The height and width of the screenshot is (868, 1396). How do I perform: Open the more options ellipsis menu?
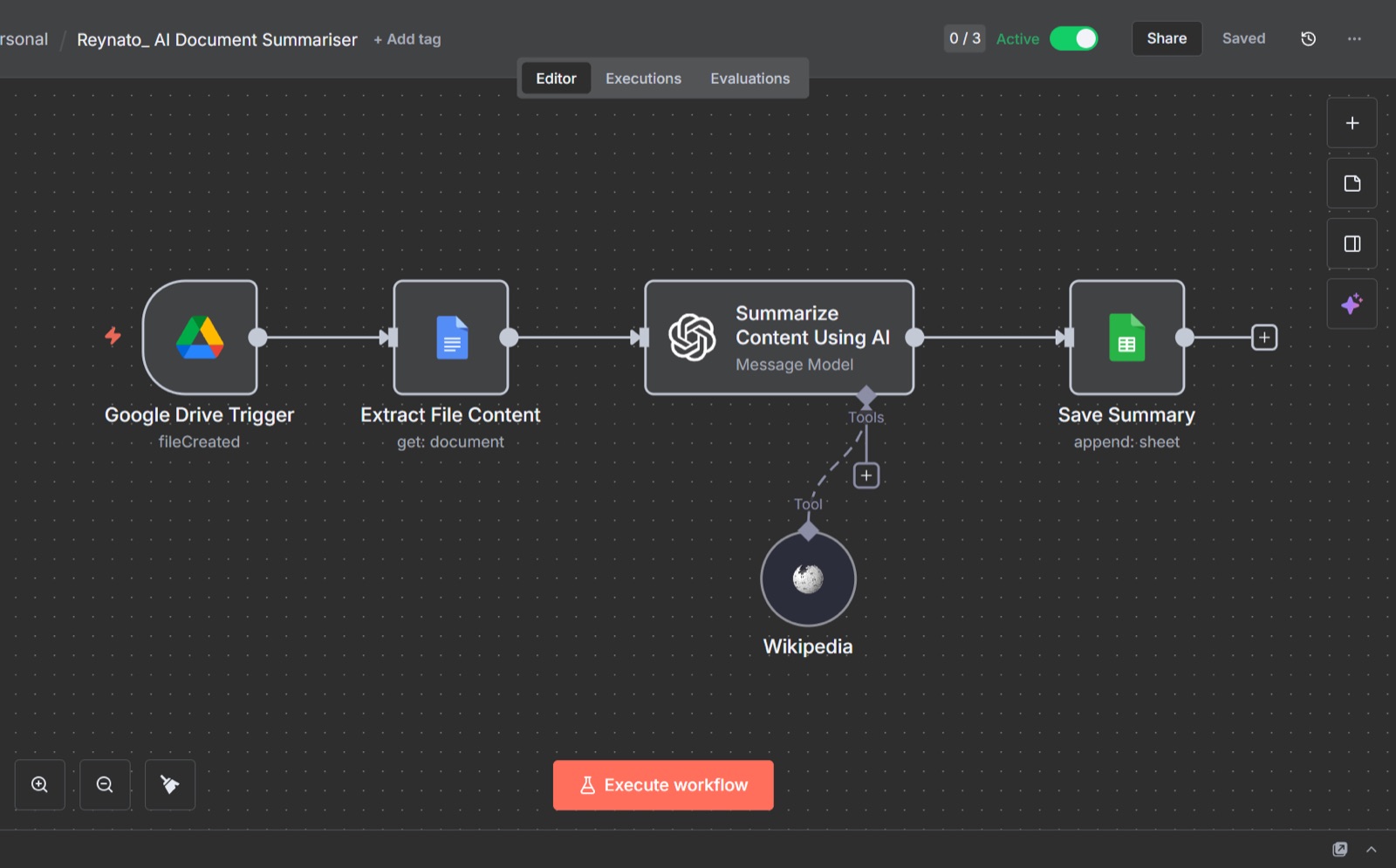[x=1354, y=38]
